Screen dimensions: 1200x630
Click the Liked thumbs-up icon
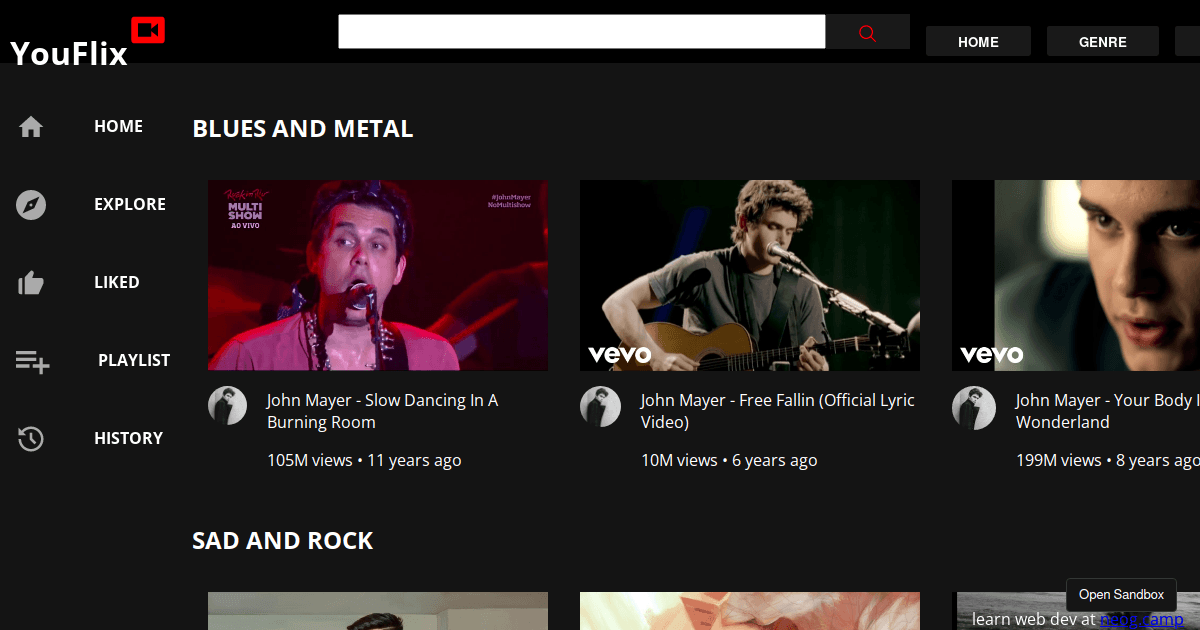pyautogui.click(x=31, y=283)
